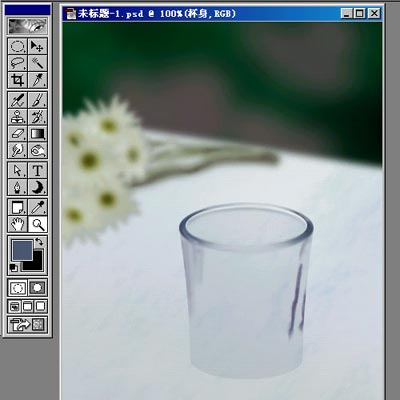Select the Crop tool
Image resolution: width=400 pixels, height=400 pixels.
point(17,80)
